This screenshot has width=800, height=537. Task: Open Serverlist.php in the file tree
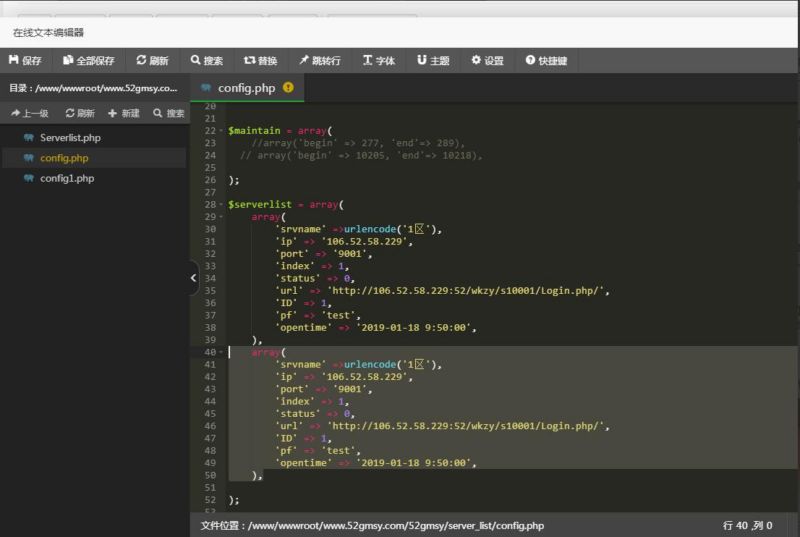tap(70, 138)
